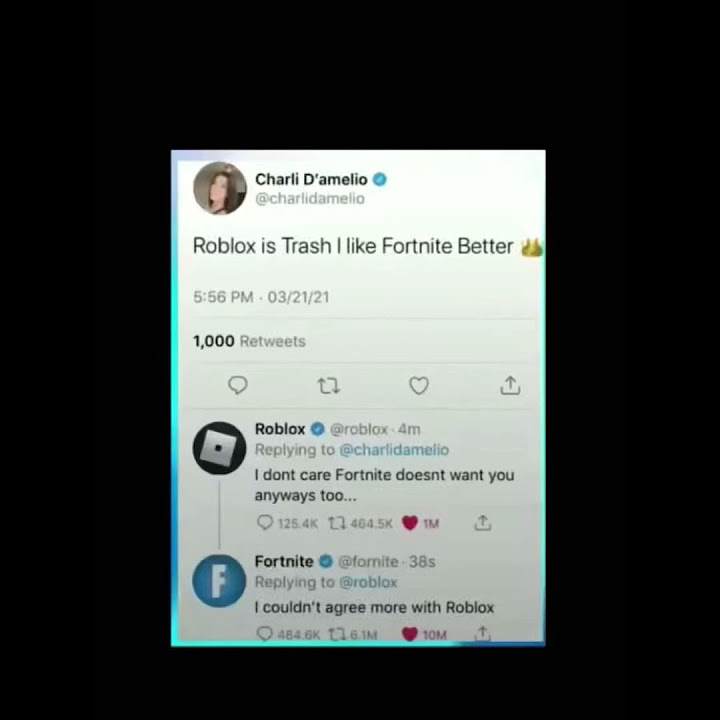Toggle the 10M heart on Fortnite reply

coord(424,635)
